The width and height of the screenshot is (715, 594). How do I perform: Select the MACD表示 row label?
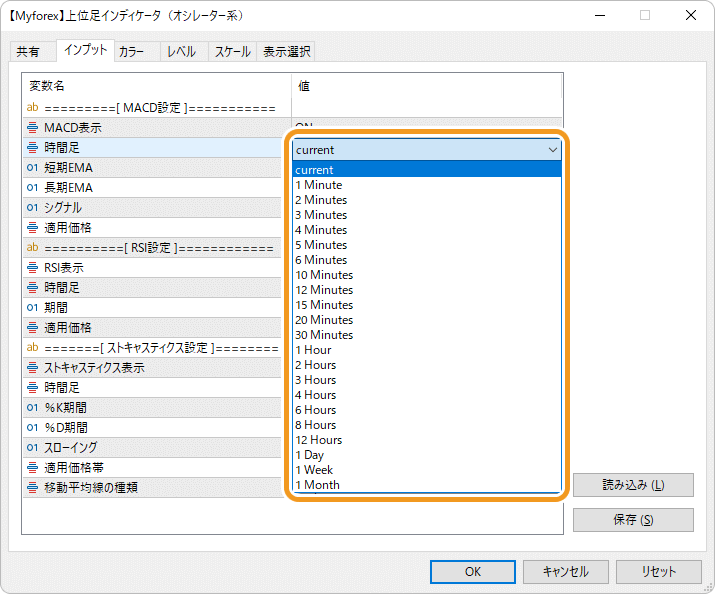pyautogui.click(x=73, y=128)
